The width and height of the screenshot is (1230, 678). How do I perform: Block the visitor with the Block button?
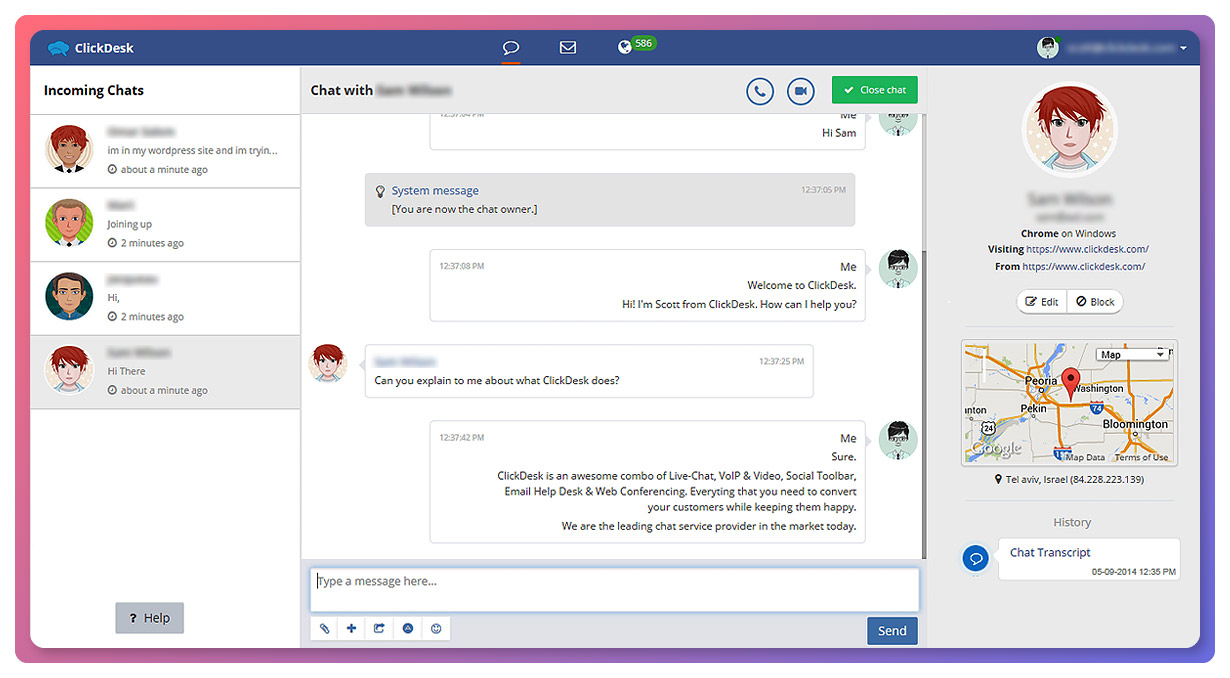(1095, 302)
